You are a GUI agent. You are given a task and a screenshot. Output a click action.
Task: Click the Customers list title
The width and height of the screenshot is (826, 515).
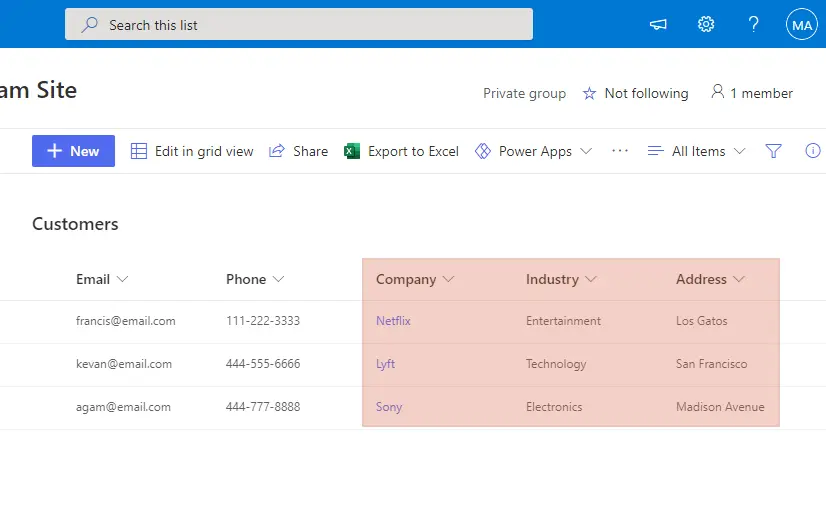pos(75,224)
